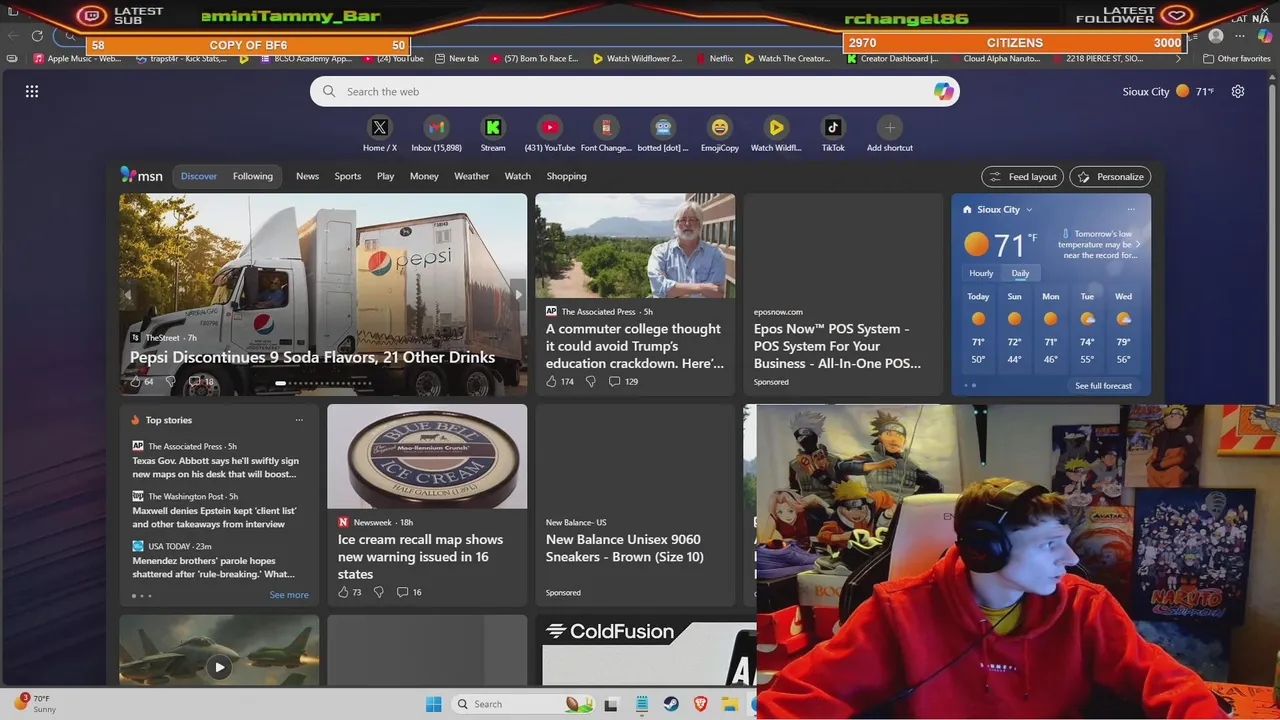Screen dimensions: 1280x720
Task: Like the Pepsi story thumbs-up icon
Action: [136, 381]
